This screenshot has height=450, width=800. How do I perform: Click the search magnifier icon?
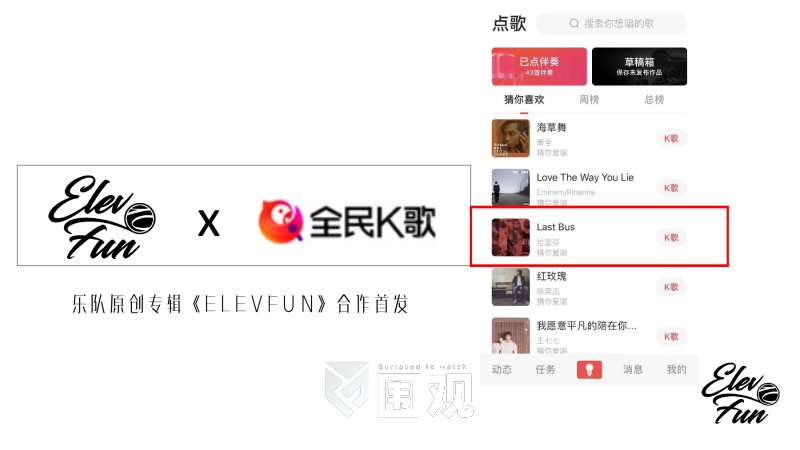click(574, 23)
